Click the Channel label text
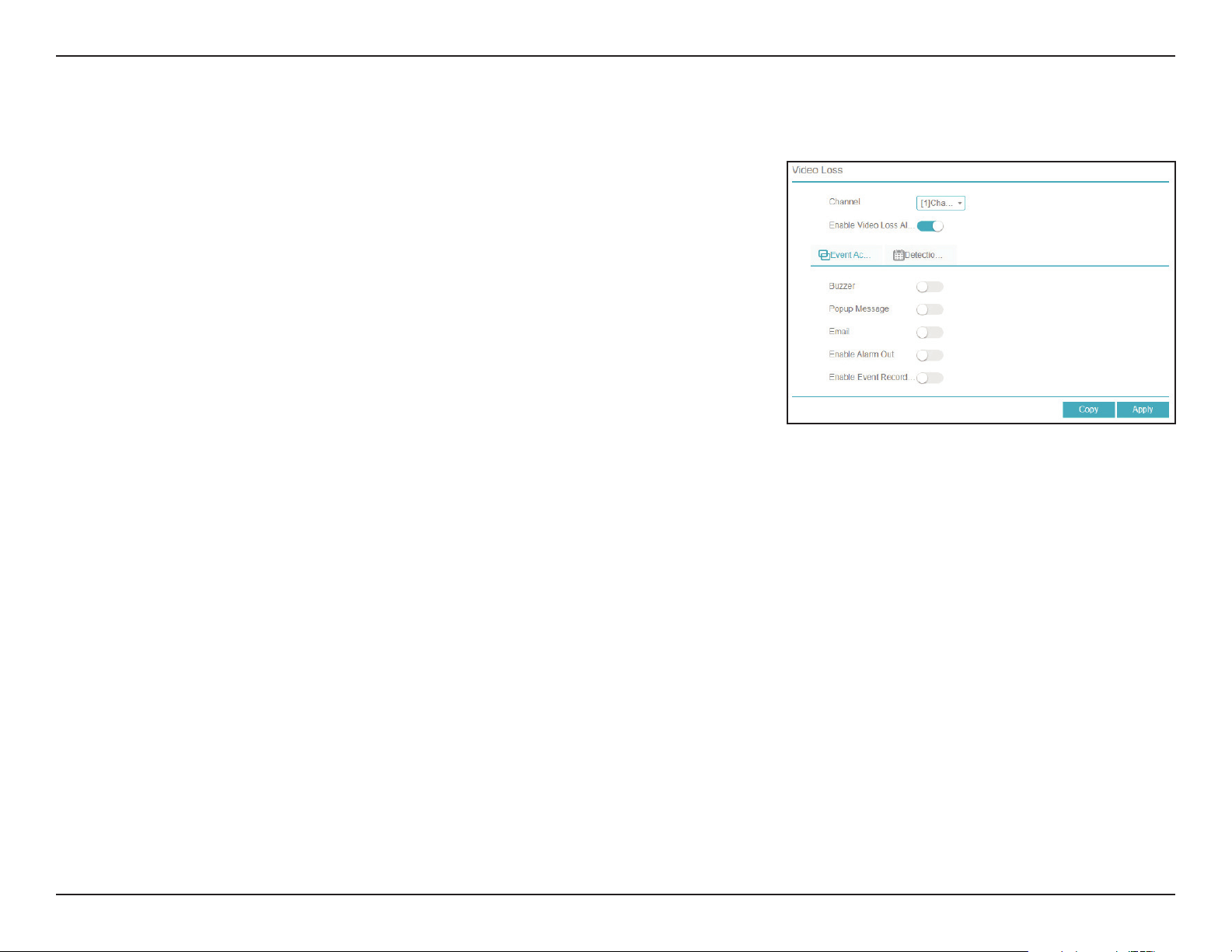The image size is (1232, 952). click(x=844, y=202)
